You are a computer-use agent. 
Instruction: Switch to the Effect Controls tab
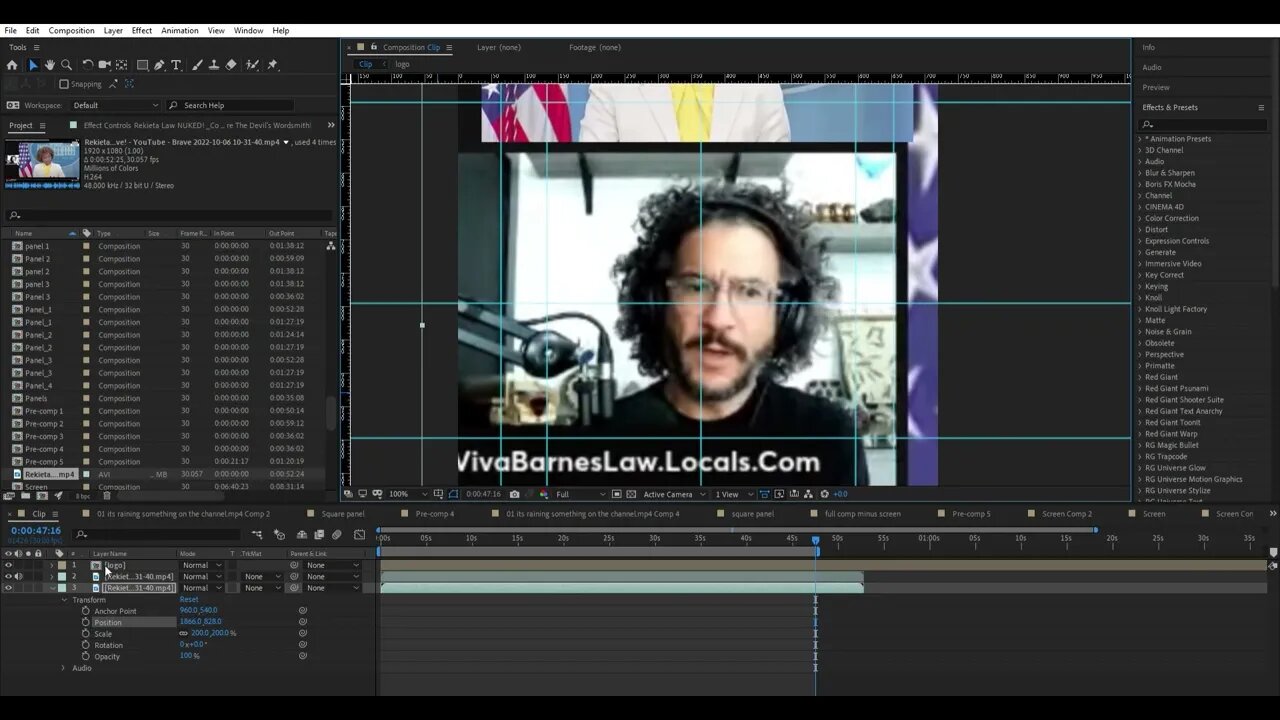pyautogui.click(x=197, y=125)
